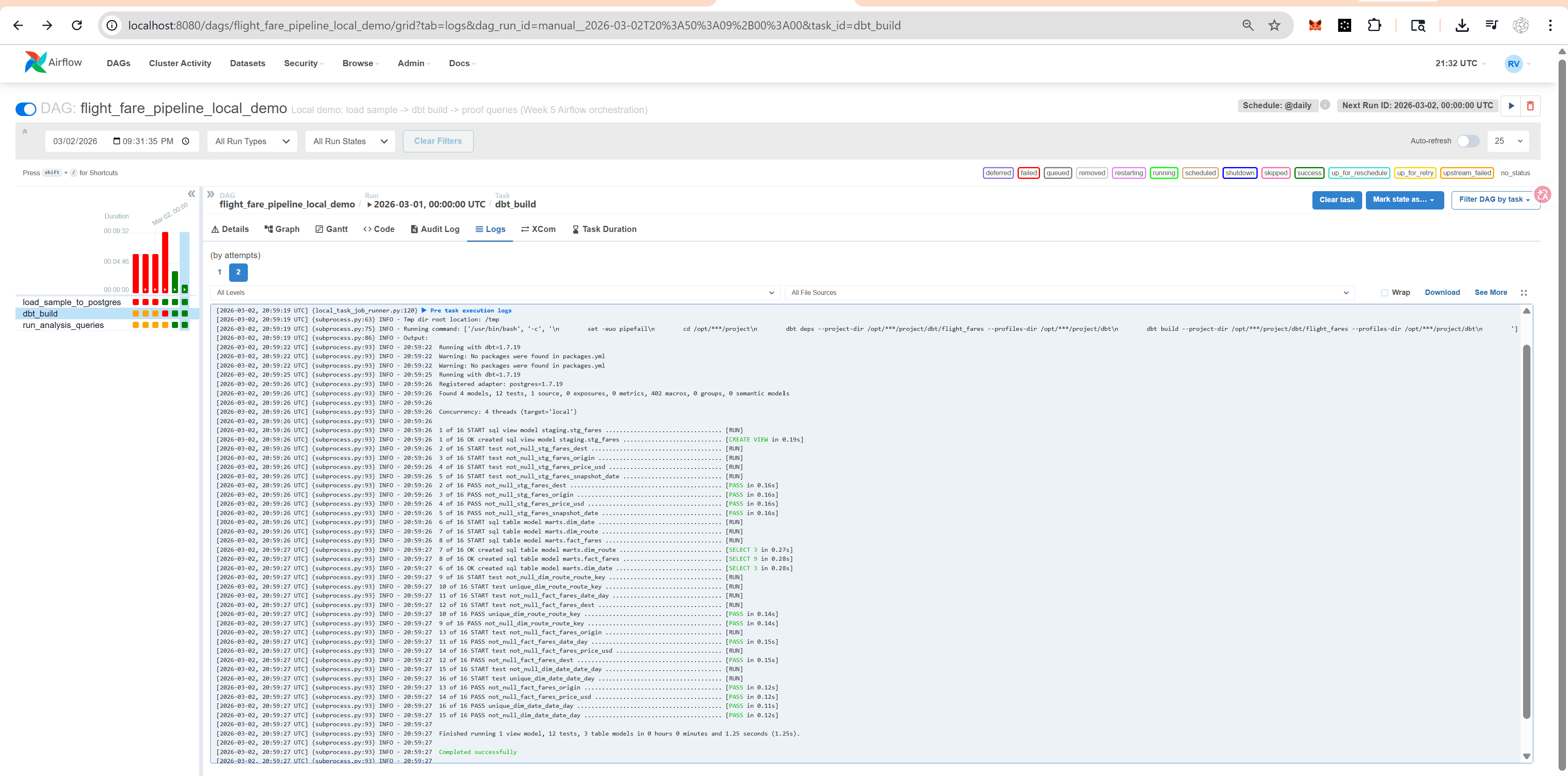Open the Mark state as... dropdown
The width and height of the screenshot is (1568, 776).
pos(1404,200)
